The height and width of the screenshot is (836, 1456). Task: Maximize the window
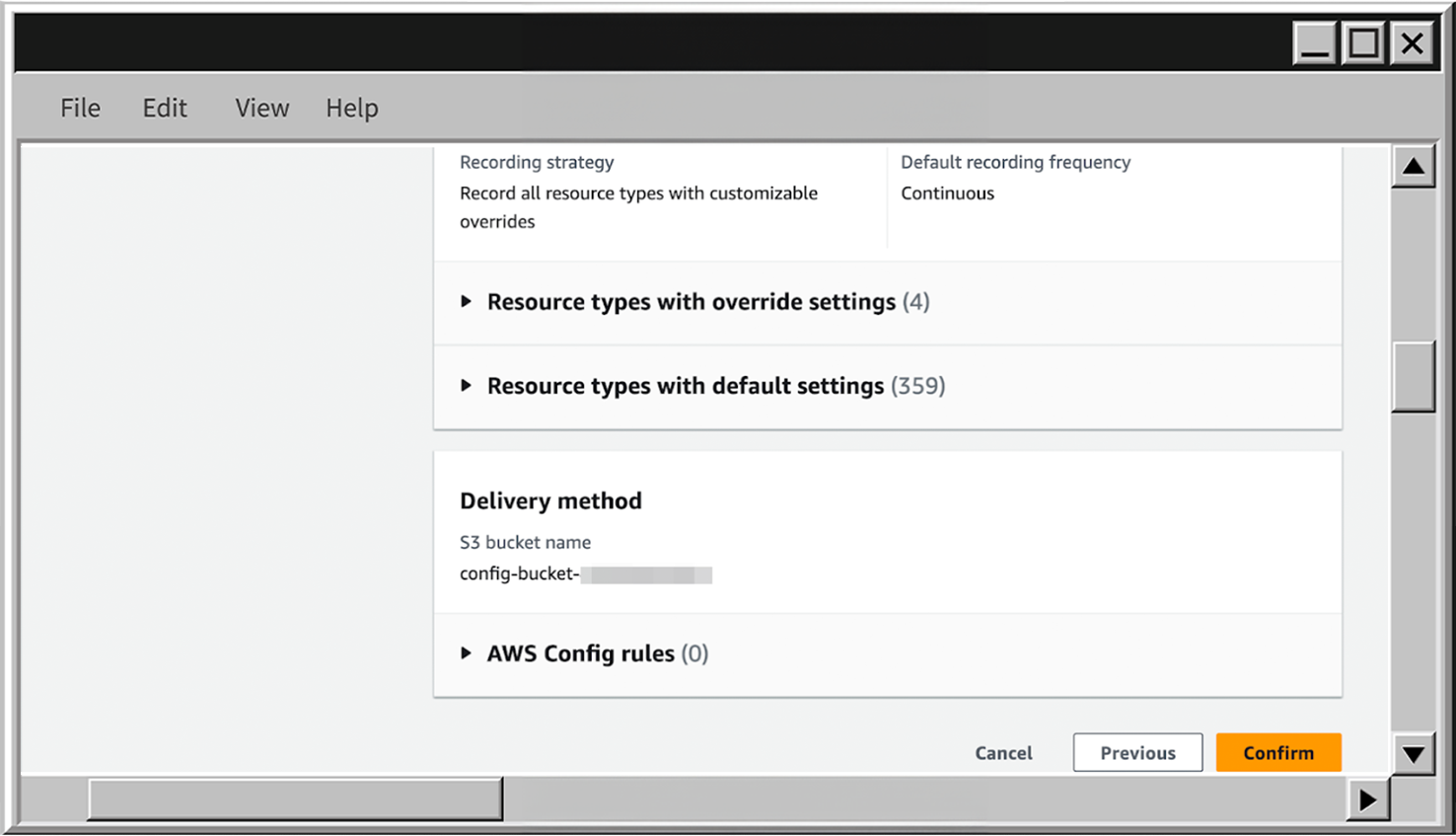pos(1363,43)
